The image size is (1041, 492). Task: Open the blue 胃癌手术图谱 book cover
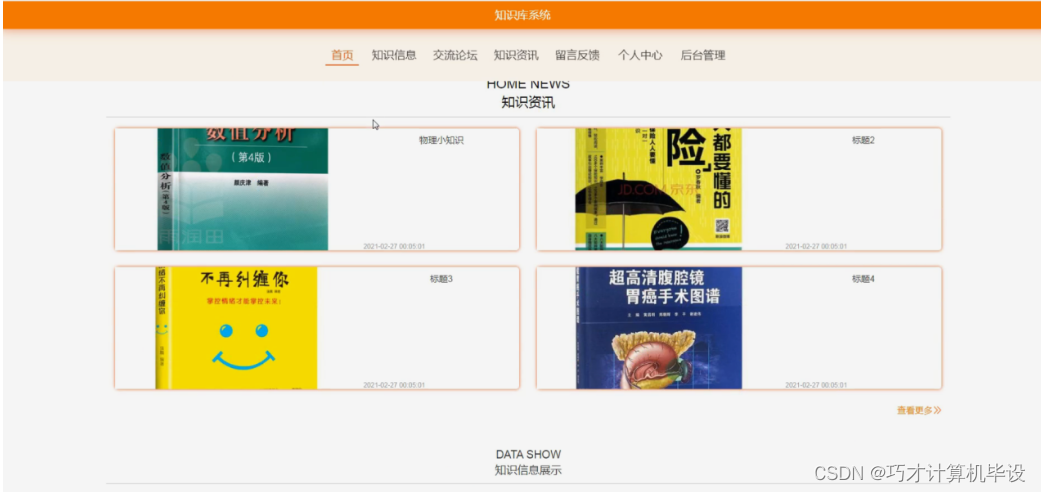point(659,328)
